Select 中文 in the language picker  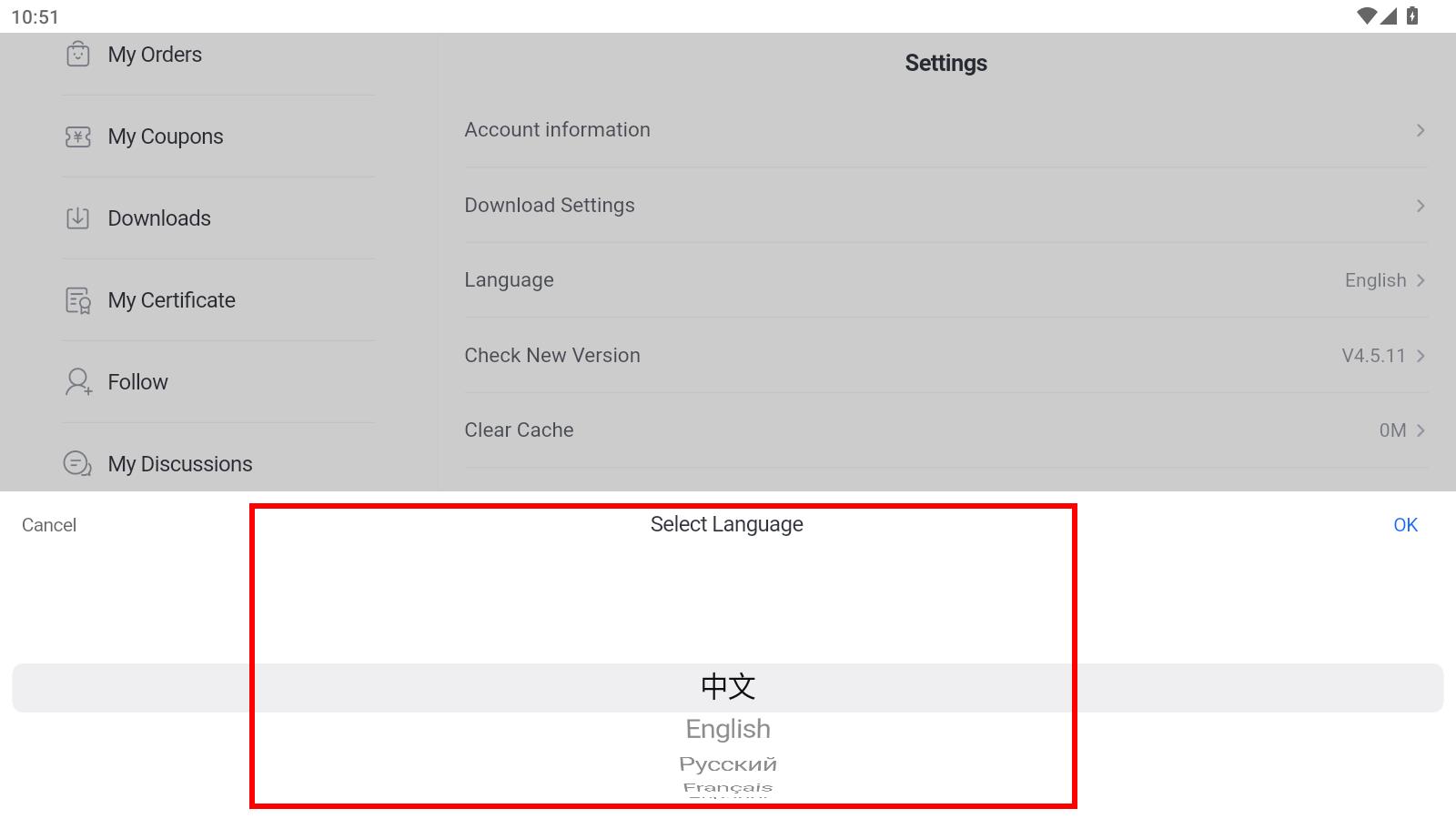click(x=728, y=687)
